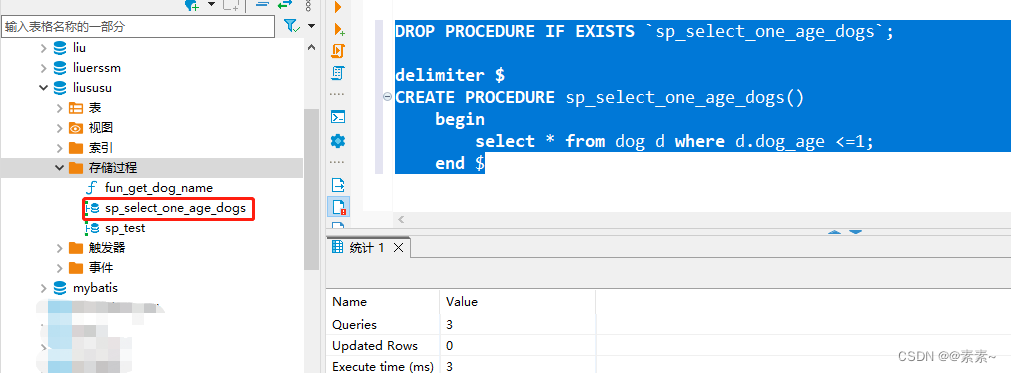
Task: Select the 触发器 folder
Action: [107, 247]
